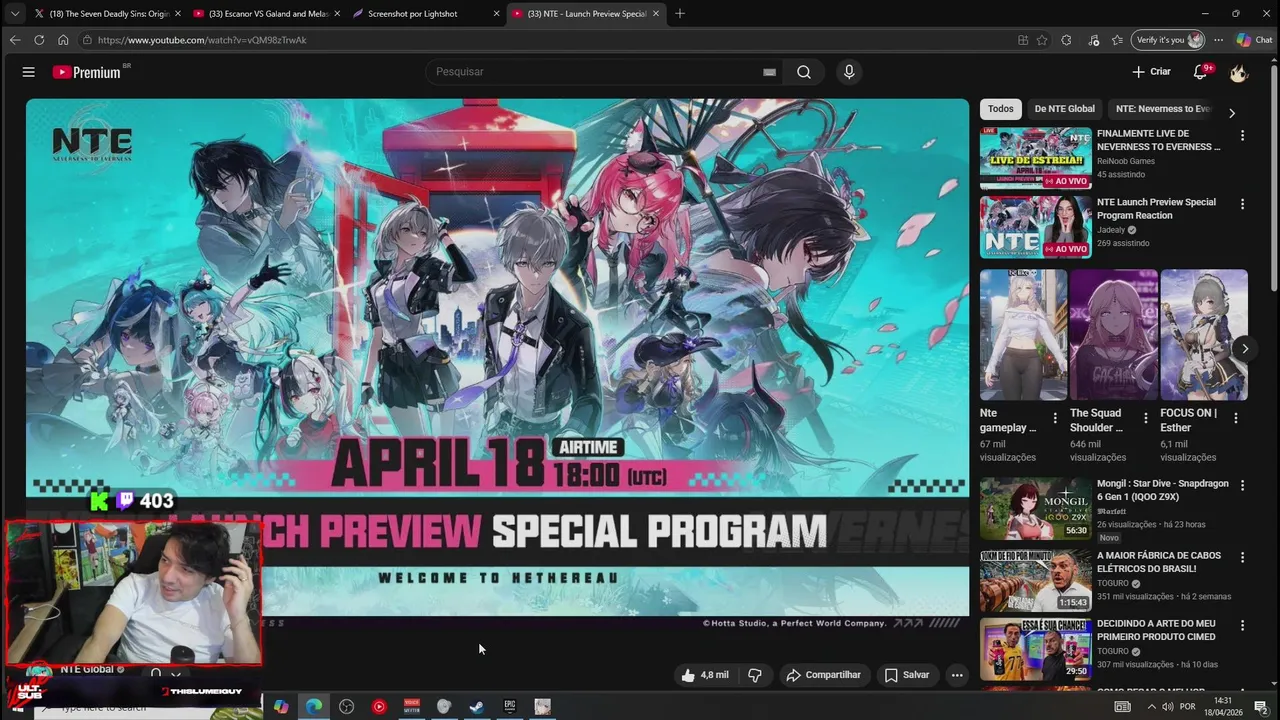Open options for FOCUS ON Esther short

[1236, 418]
